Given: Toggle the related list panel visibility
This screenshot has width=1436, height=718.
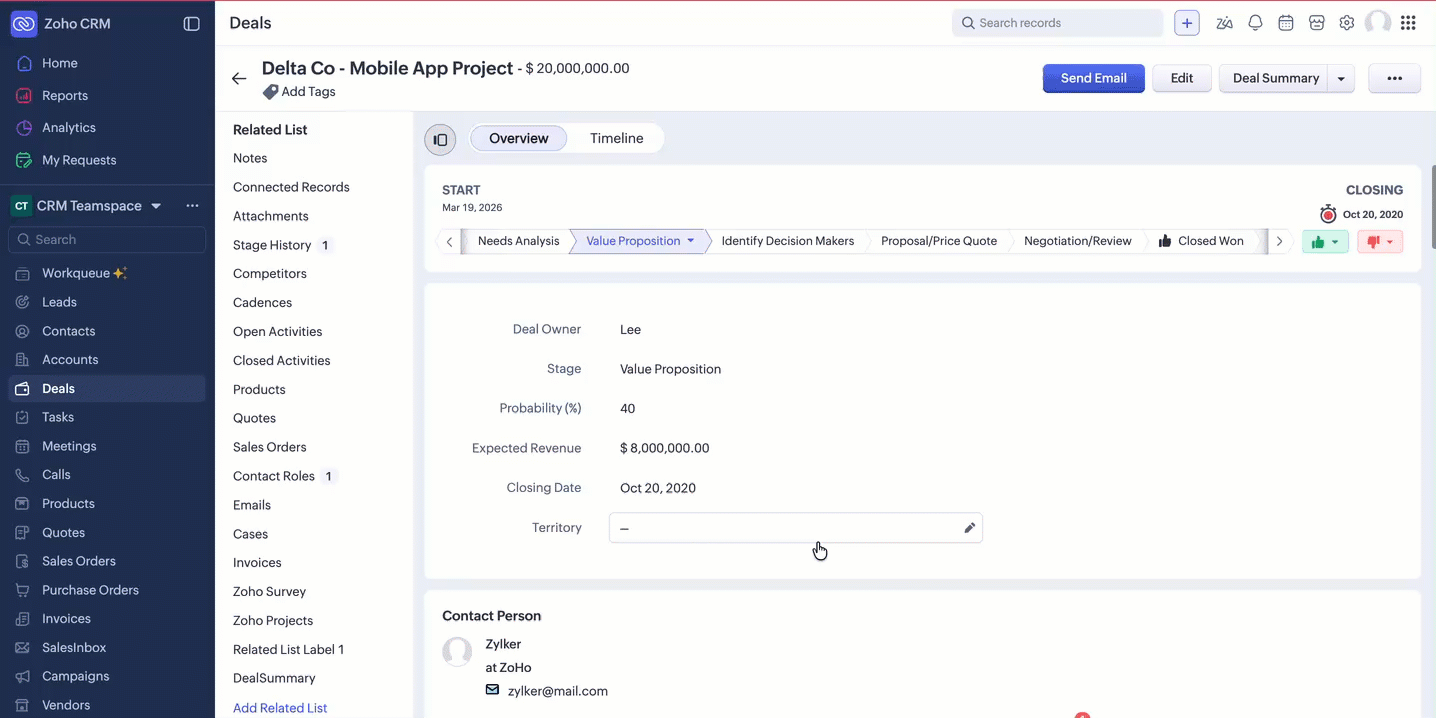Looking at the screenshot, I should tap(440, 140).
